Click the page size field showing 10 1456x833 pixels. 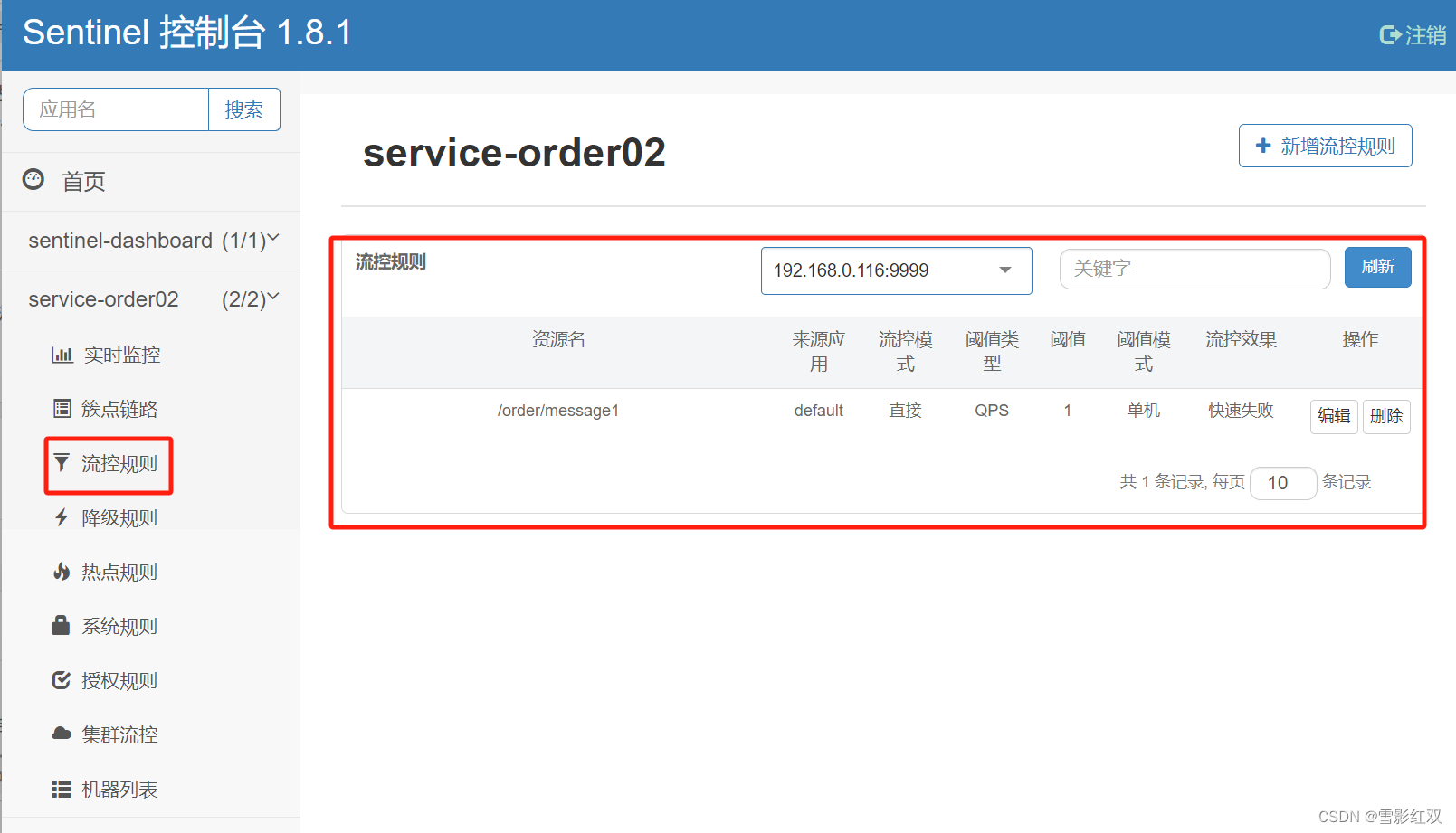click(1283, 483)
